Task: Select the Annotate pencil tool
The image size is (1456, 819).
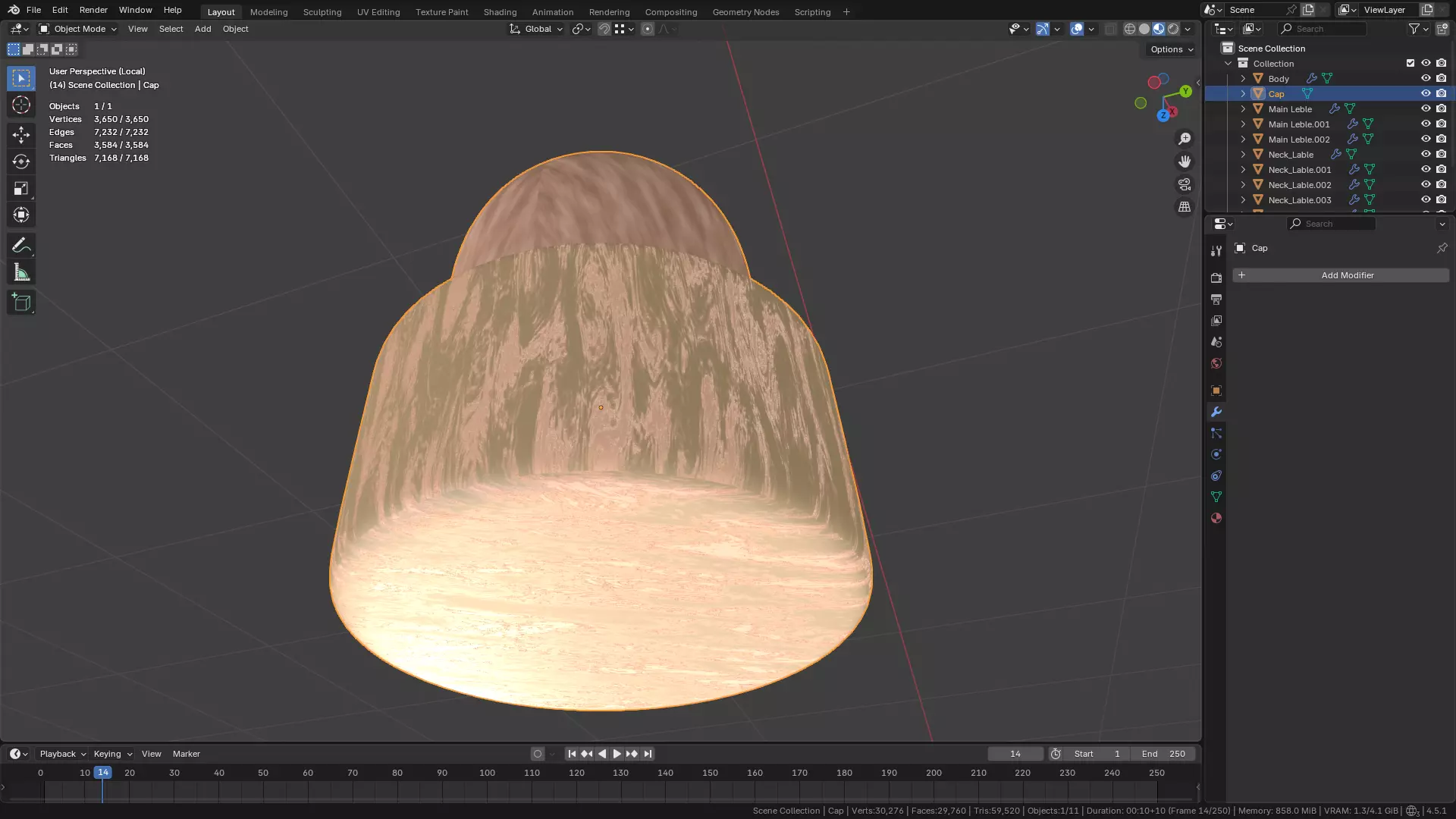Action: click(x=21, y=246)
